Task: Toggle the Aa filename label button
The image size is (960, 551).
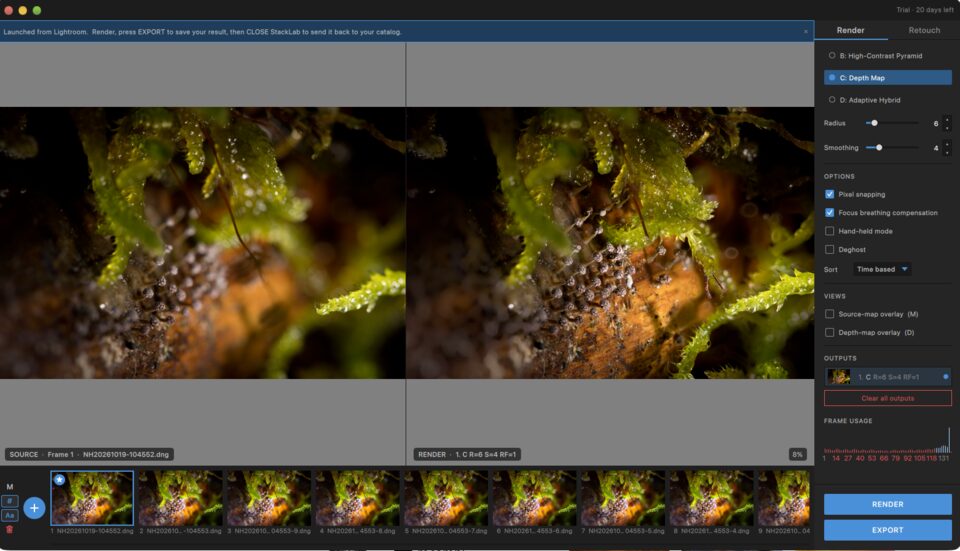Action: [10, 515]
